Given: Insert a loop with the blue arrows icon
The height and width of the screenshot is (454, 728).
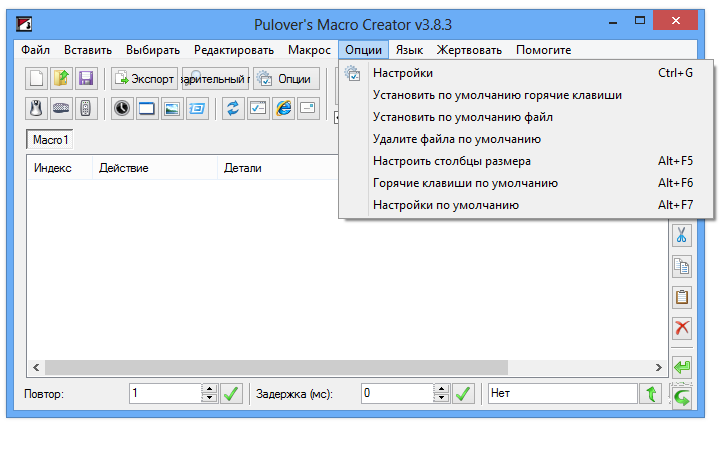Looking at the screenshot, I should point(233,109).
